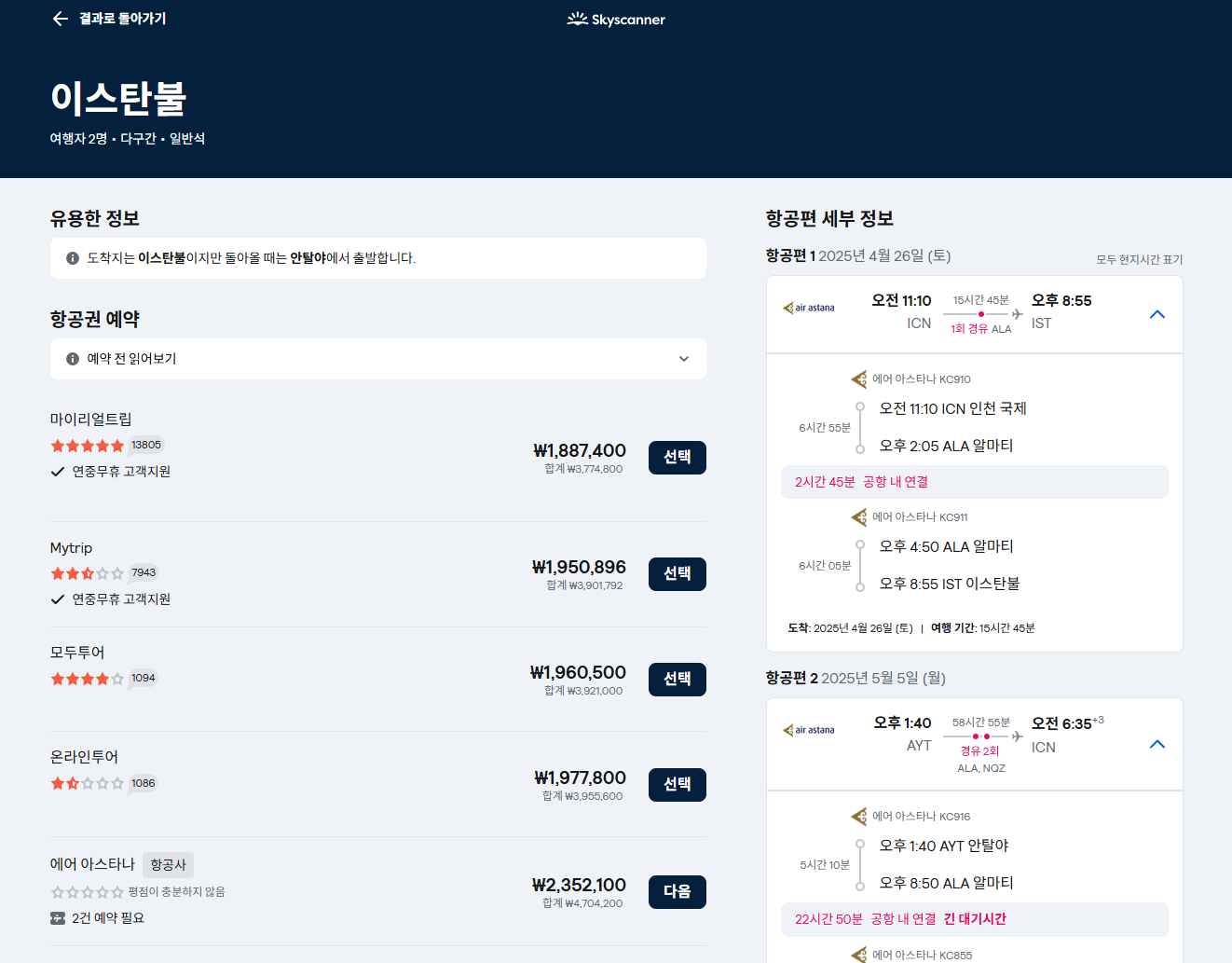This screenshot has width=1232, height=963.
Task: Collapse flight 1 details chevron
Action: [1157, 314]
